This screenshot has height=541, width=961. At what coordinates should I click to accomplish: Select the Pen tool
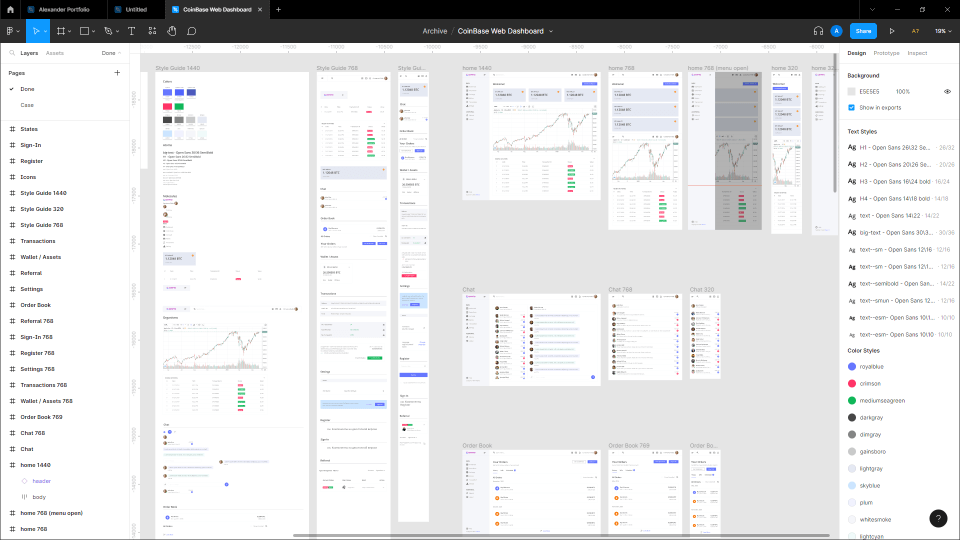[x=108, y=31]
